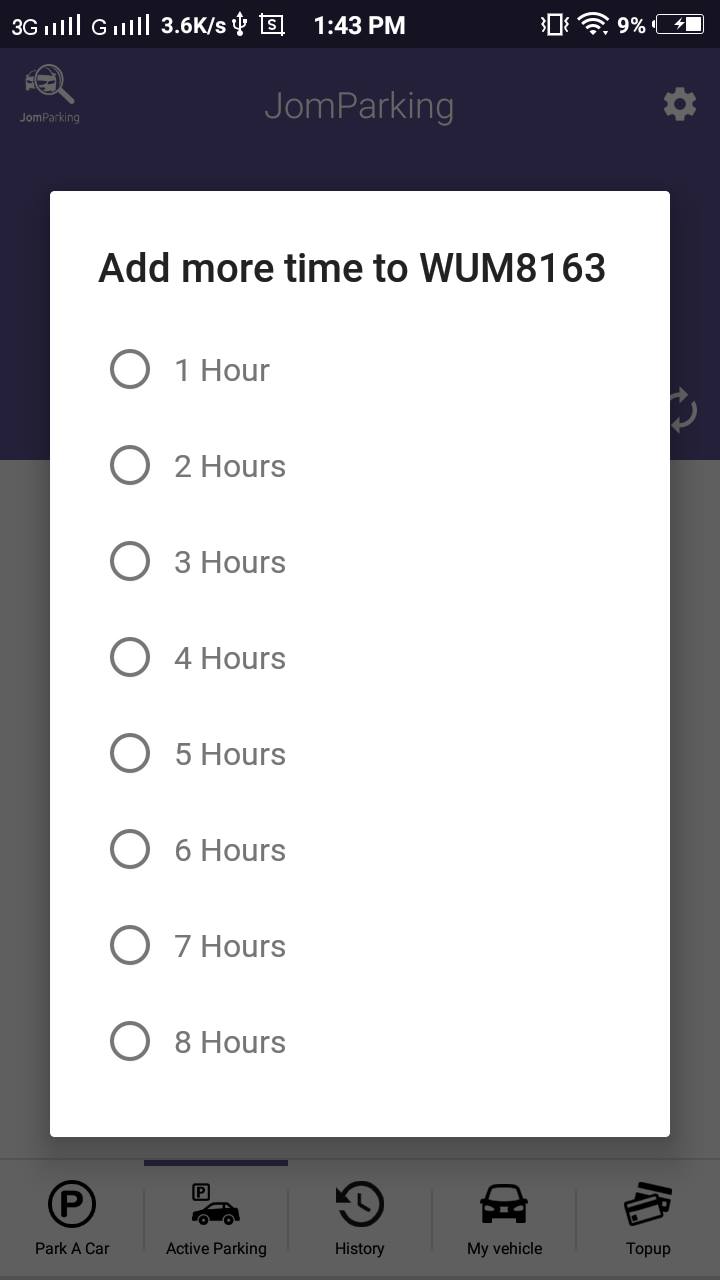Switch to Active Parking tab
Screen dimensions: 720x1280
(216, 1218)
